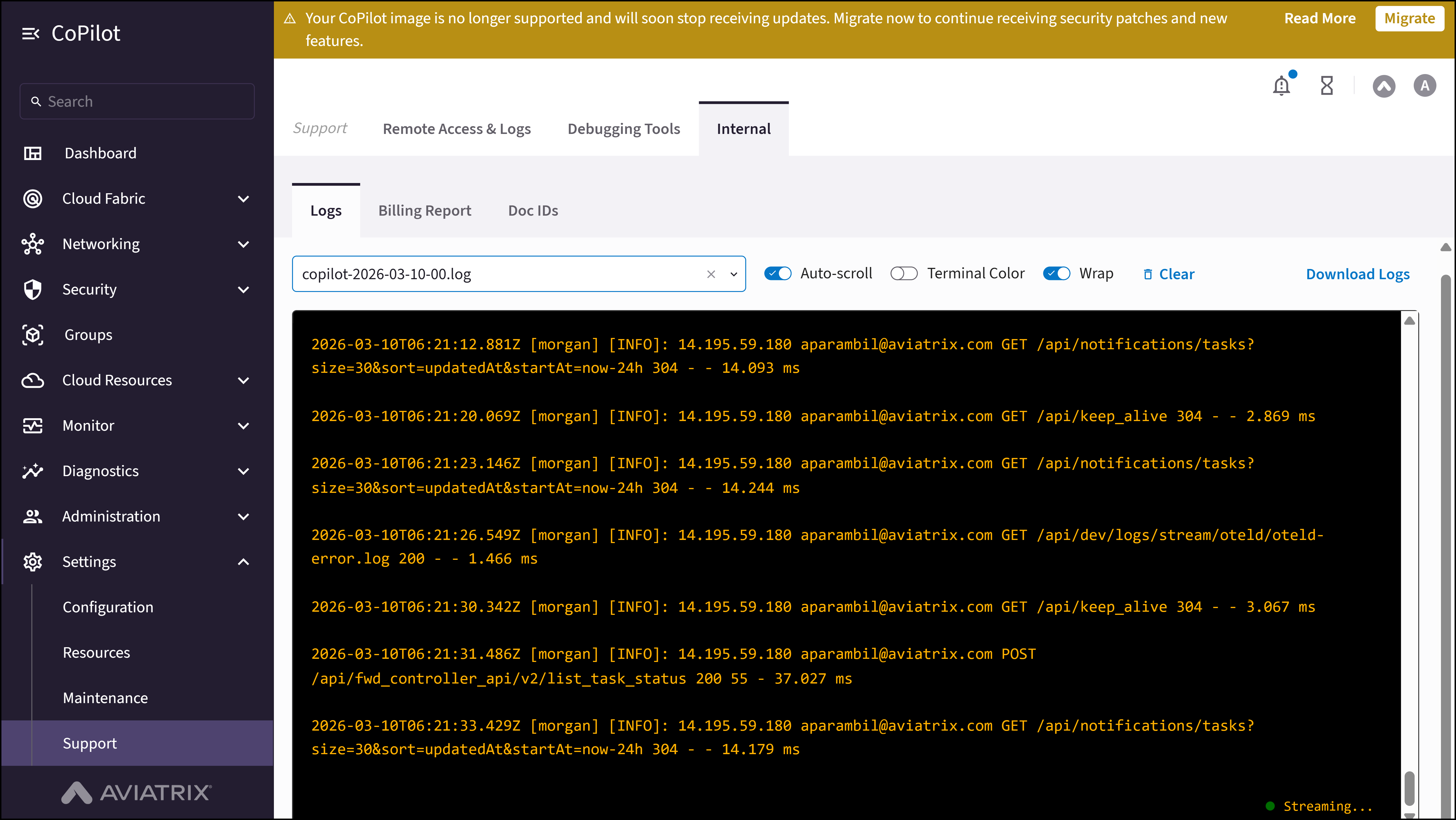
Task: Clear the selected log file with the X icon
Action: click(710, 274)
